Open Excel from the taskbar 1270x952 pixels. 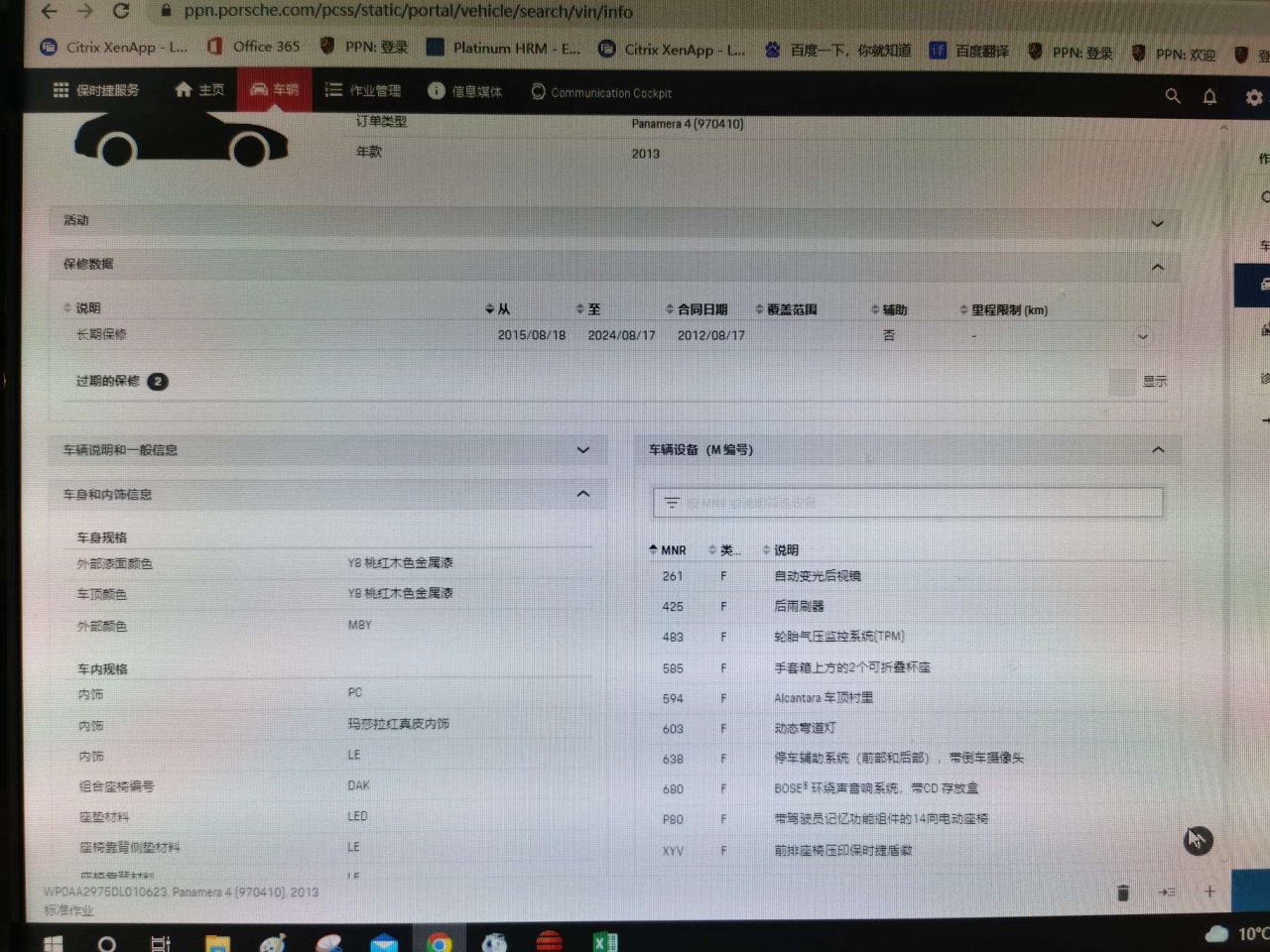605,942
